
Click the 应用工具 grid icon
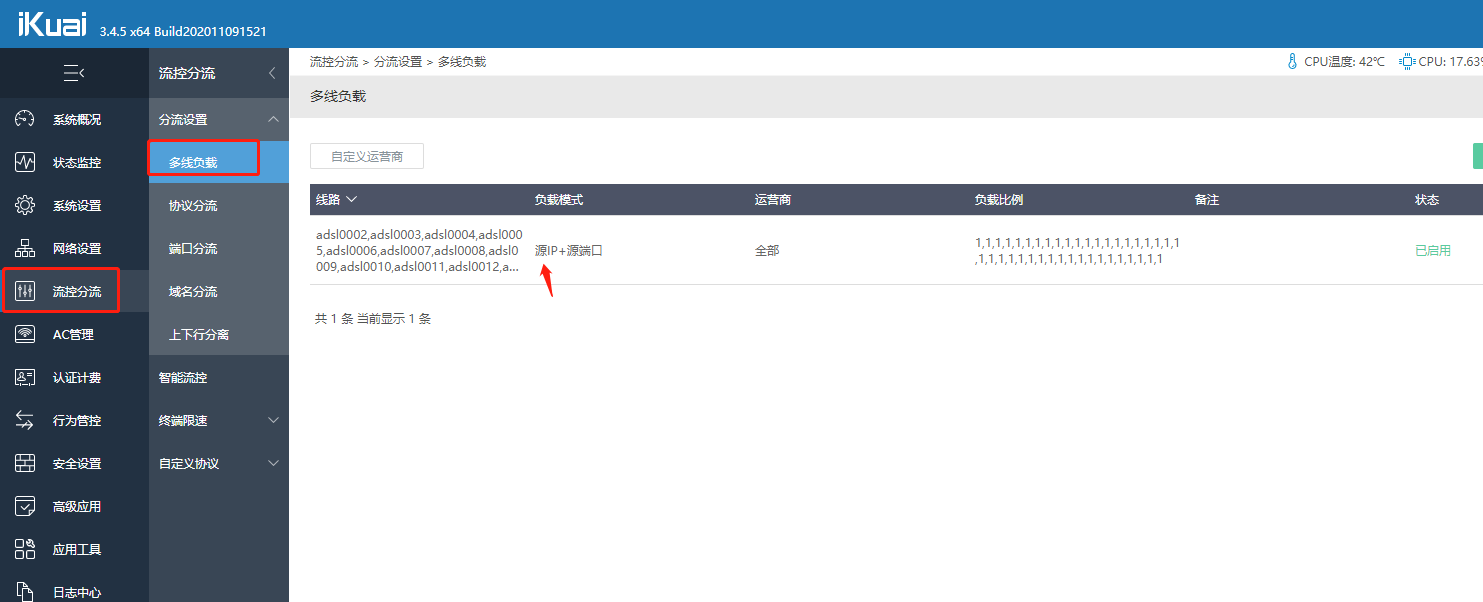click(x=25, y=549)
